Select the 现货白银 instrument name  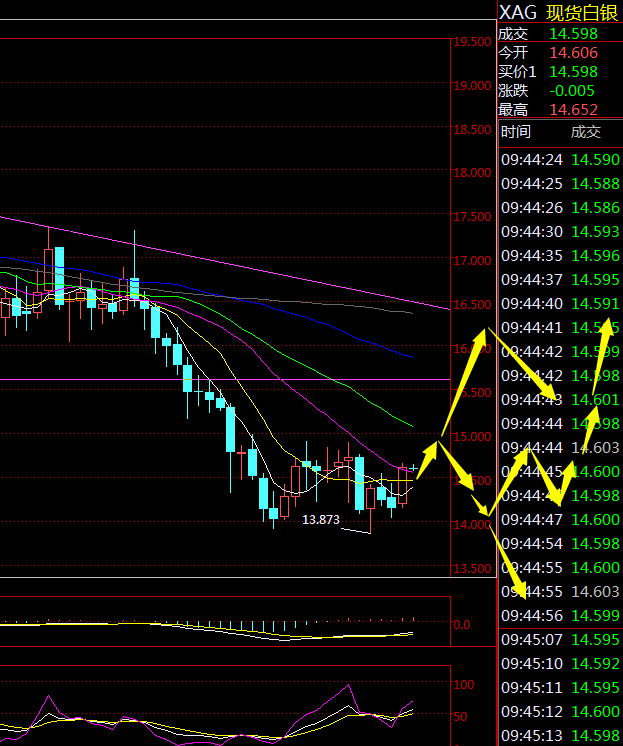pos(583,12)
